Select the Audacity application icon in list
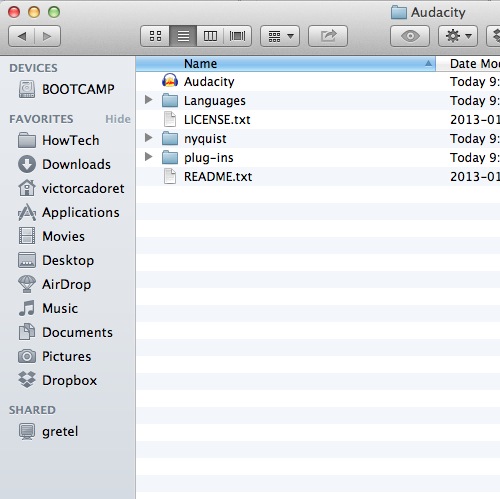Viewport: 500px width, 499px height. point(170,81)
